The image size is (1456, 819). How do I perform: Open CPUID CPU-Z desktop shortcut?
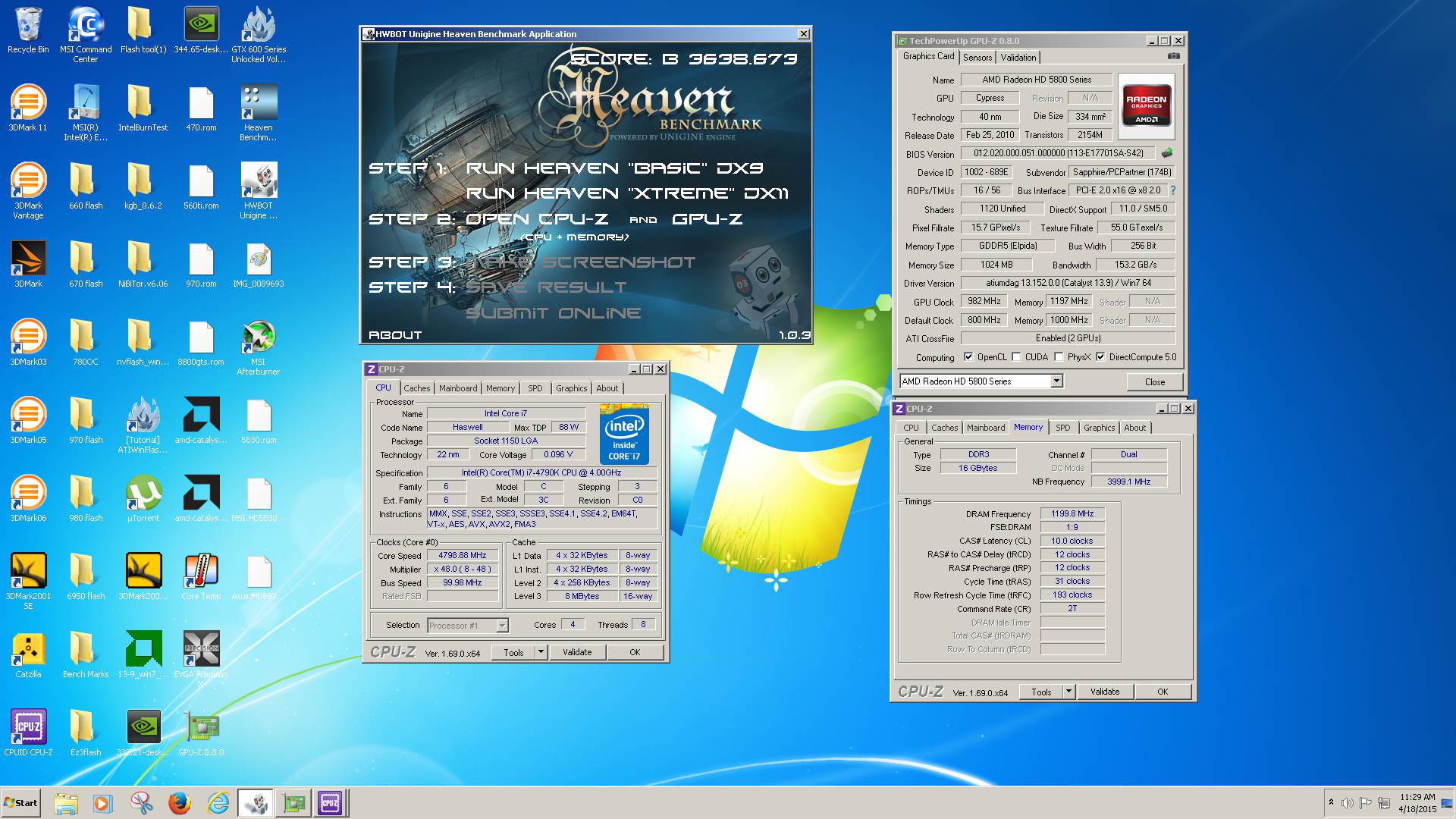tap(28, 733)
